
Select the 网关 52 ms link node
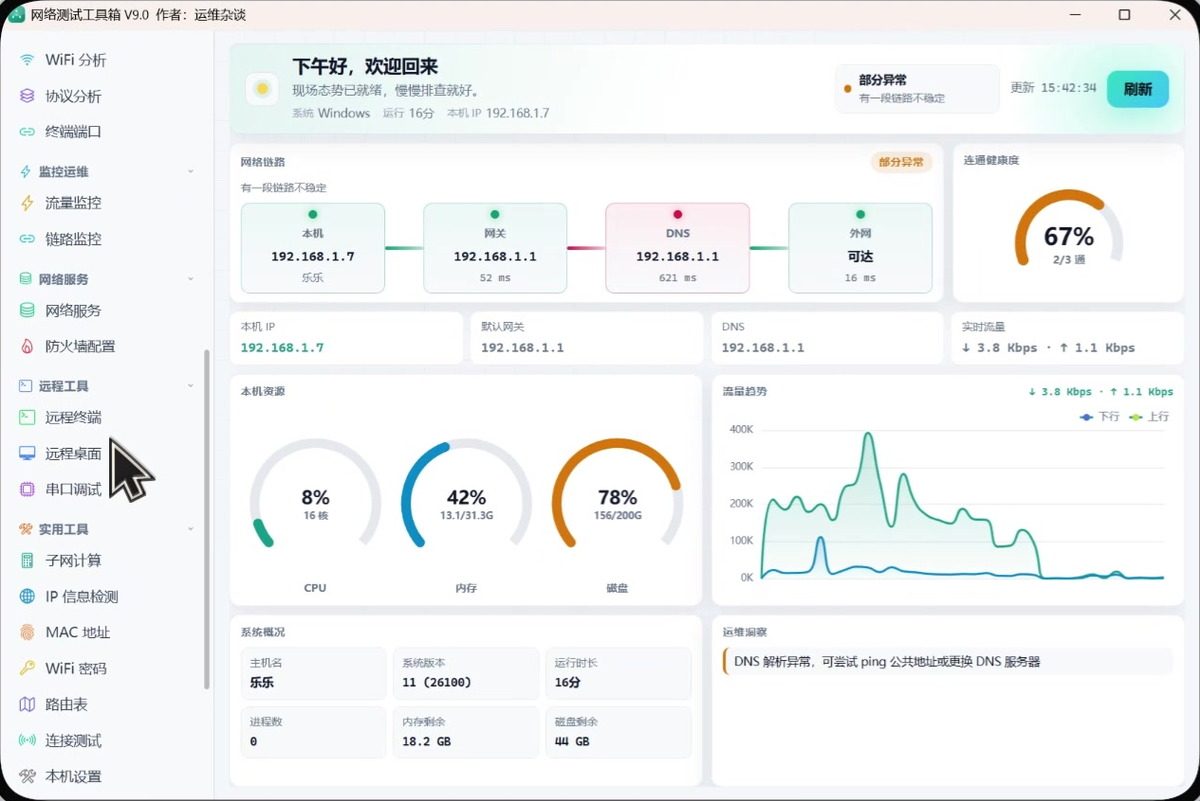pos(495,248)
